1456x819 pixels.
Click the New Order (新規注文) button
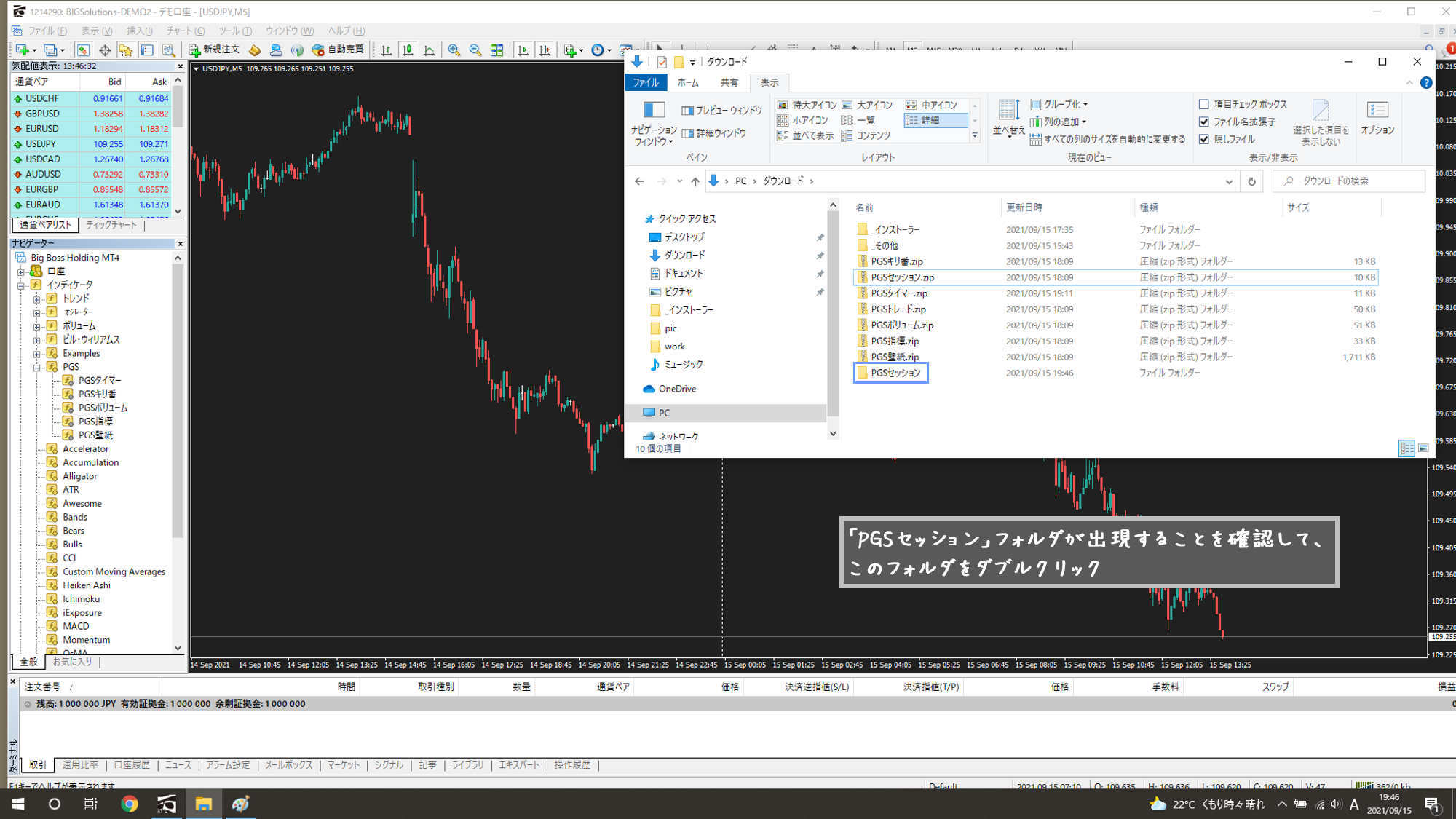click(x=214, y=50)
